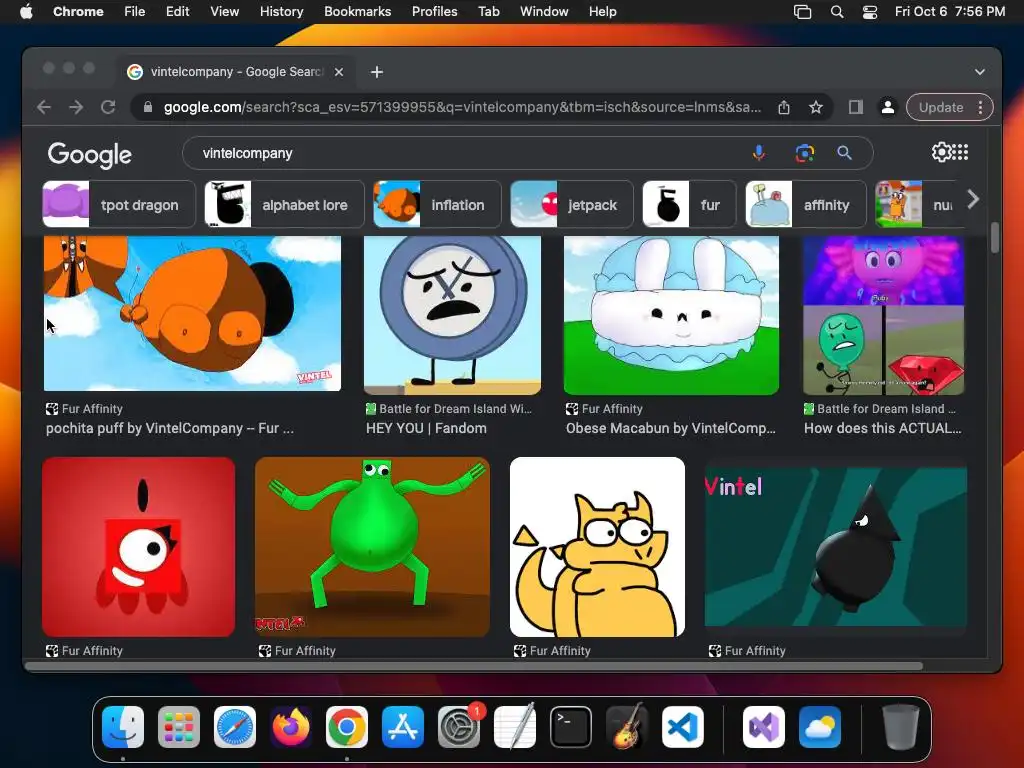Open How does this ACTUAL link
This screenshot has height=768, width=1024.
point(882,428)
